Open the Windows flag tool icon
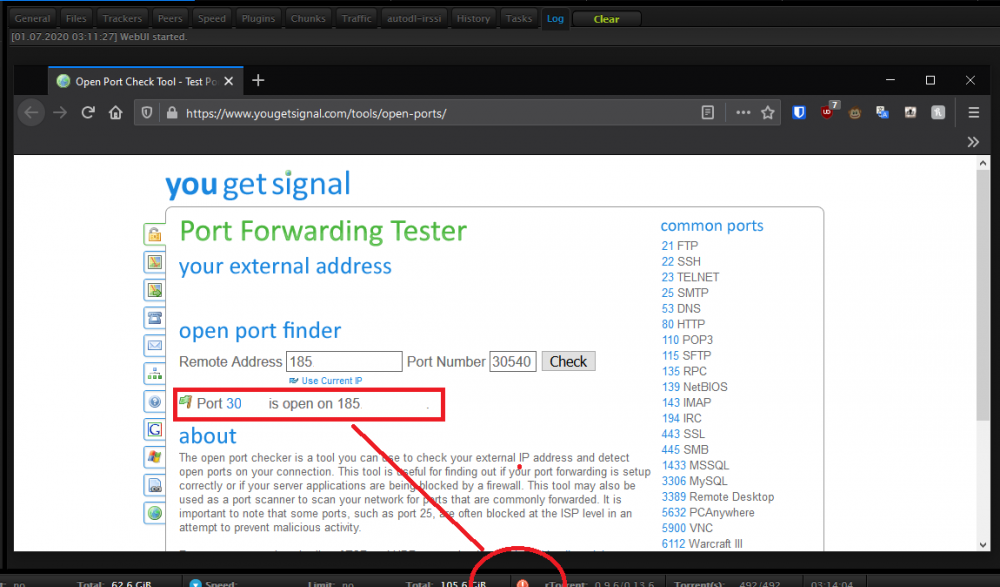The width and height of the screenshot is (1000, 587). click(x=154, y=457)
